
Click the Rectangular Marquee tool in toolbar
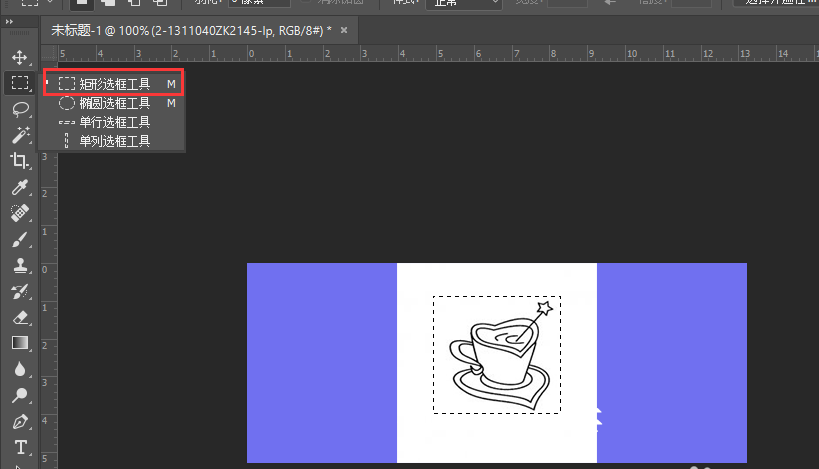point(19,83)
